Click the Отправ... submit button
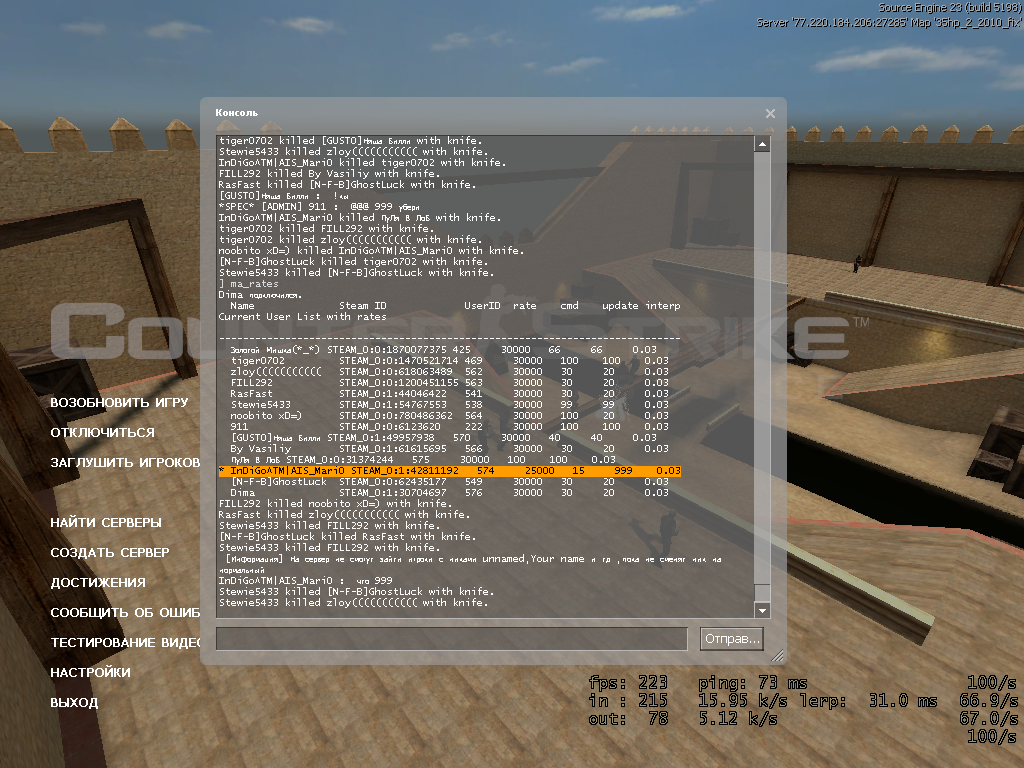This screenshot has height=768, width=1024. click(x=732, y=639)
